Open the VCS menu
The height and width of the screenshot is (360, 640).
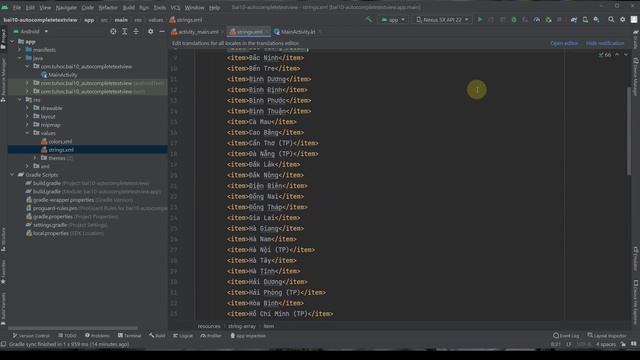tap(175, 7)
